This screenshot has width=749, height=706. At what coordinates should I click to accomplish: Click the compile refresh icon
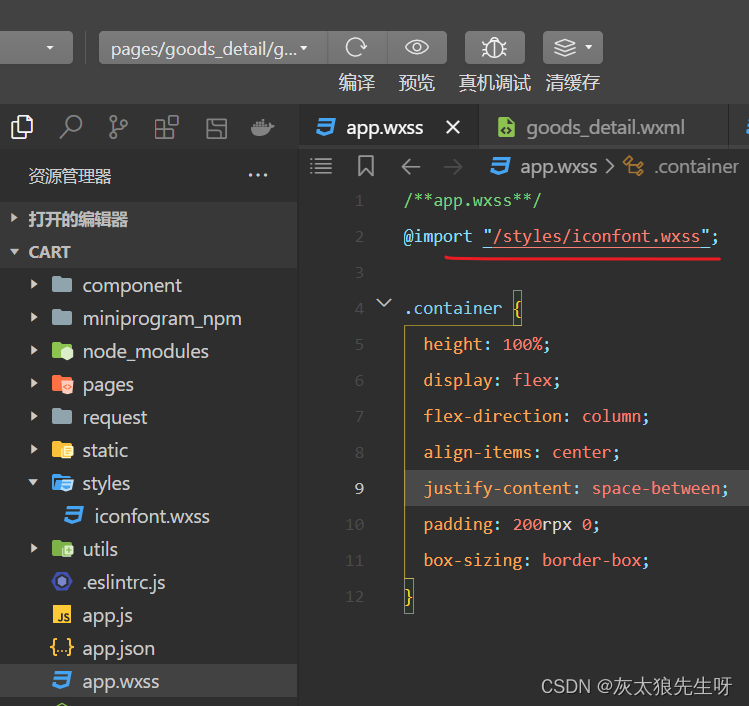pyautogui.click(x=356, y=47)
